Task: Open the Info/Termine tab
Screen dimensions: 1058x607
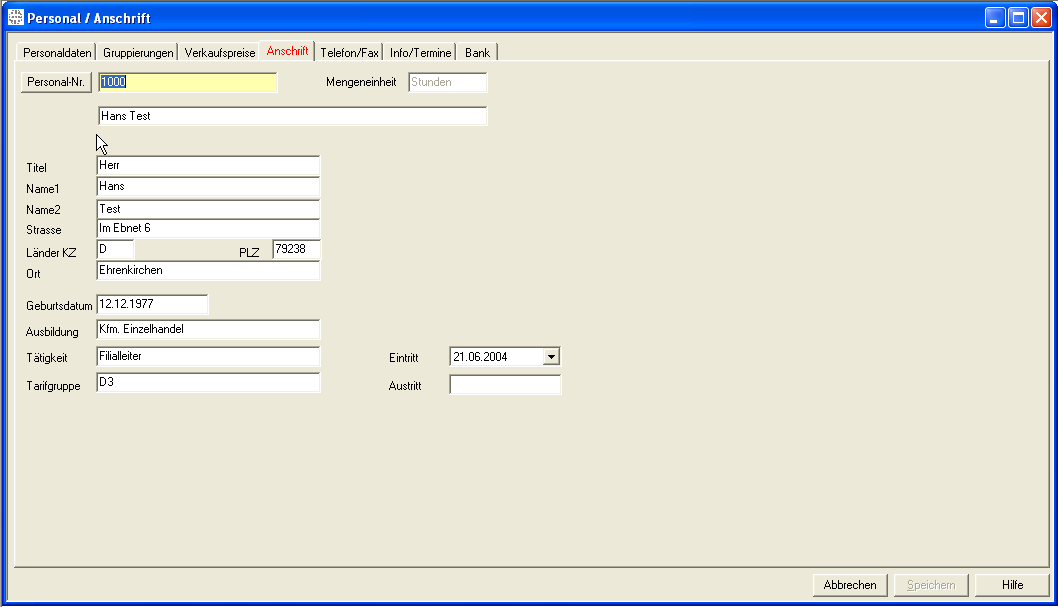Action: tap(420, 53)
